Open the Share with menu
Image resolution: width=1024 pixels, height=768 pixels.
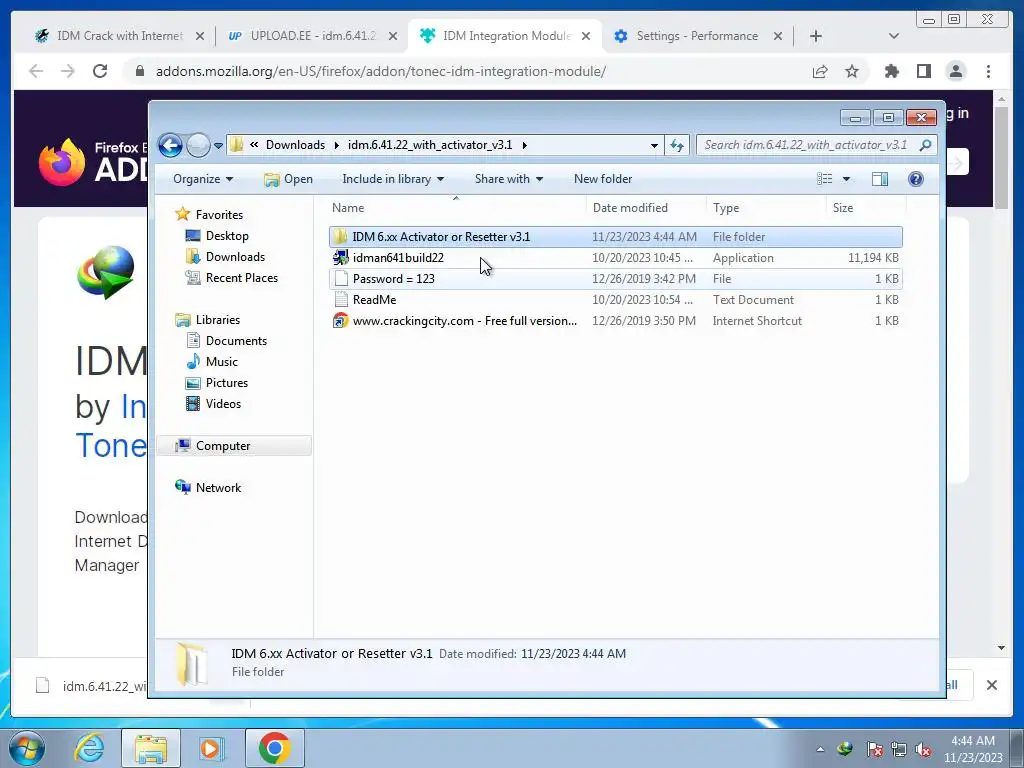[x=509, y=179]
